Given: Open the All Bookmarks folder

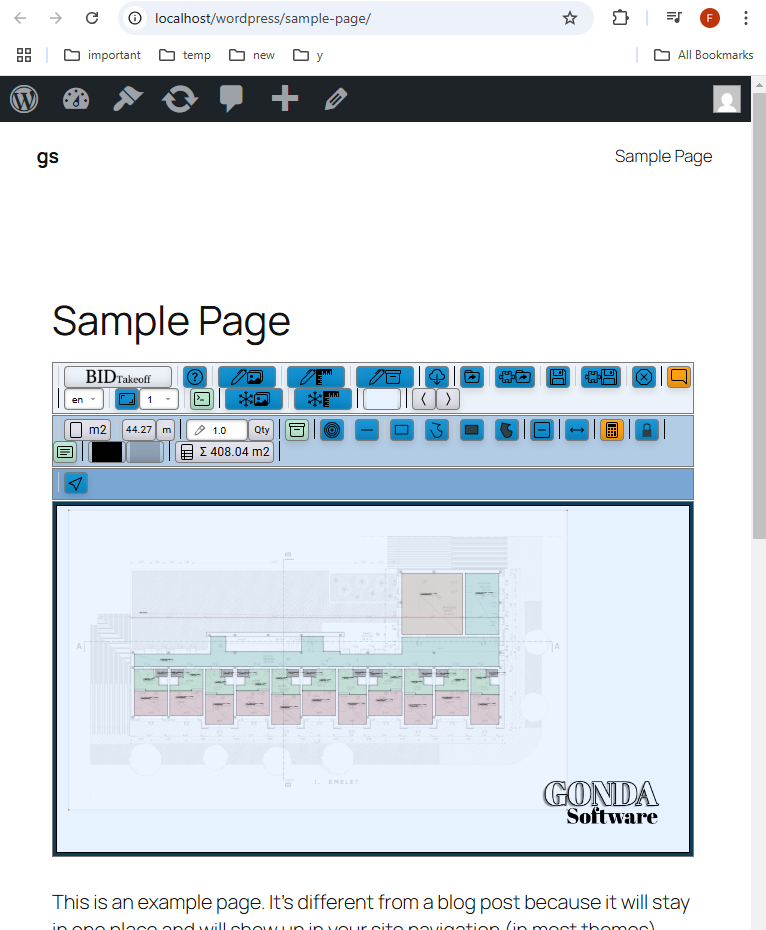Looking at the screenshot, I should click(x=704, y=55).
